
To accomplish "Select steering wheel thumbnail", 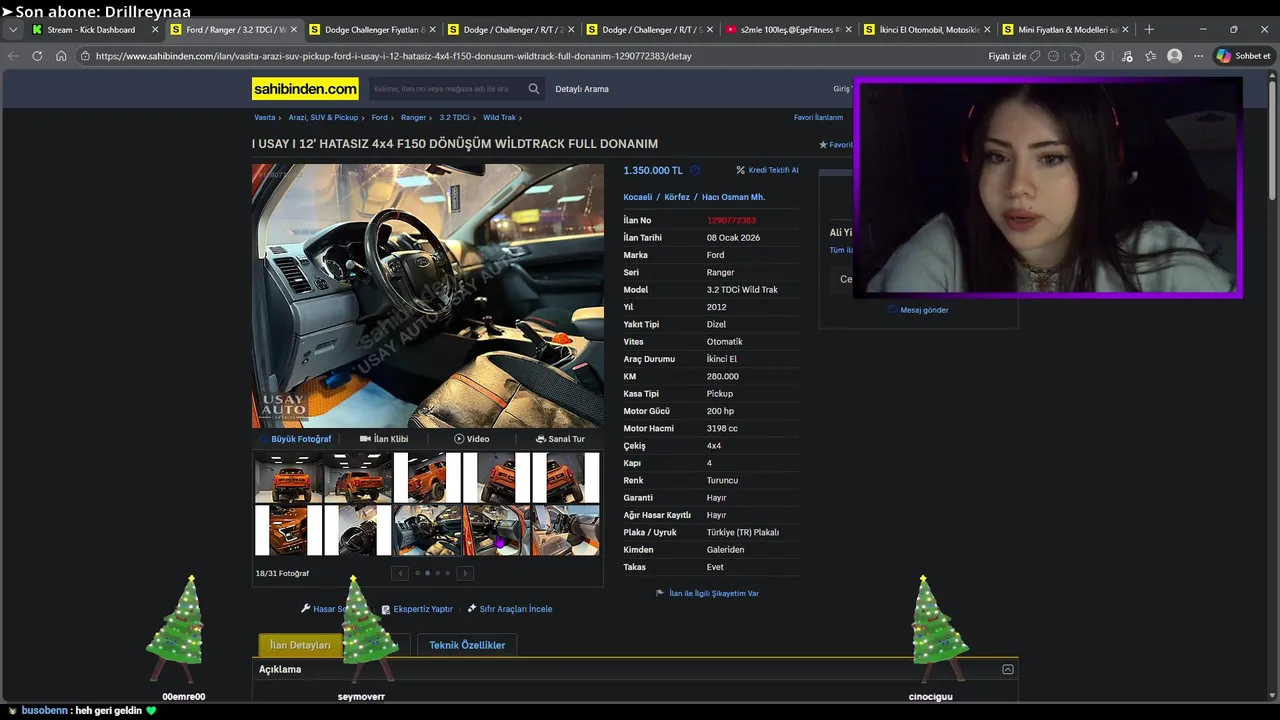I will (x=358, y=530).
